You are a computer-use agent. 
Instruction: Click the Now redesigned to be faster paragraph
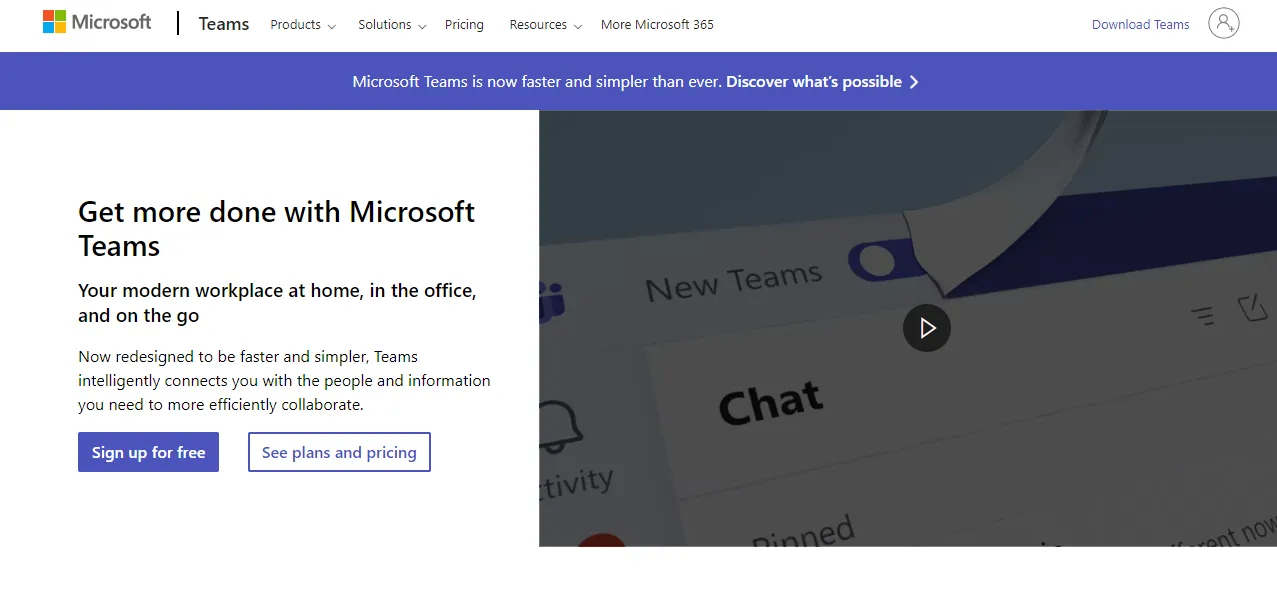pos(284,381)
